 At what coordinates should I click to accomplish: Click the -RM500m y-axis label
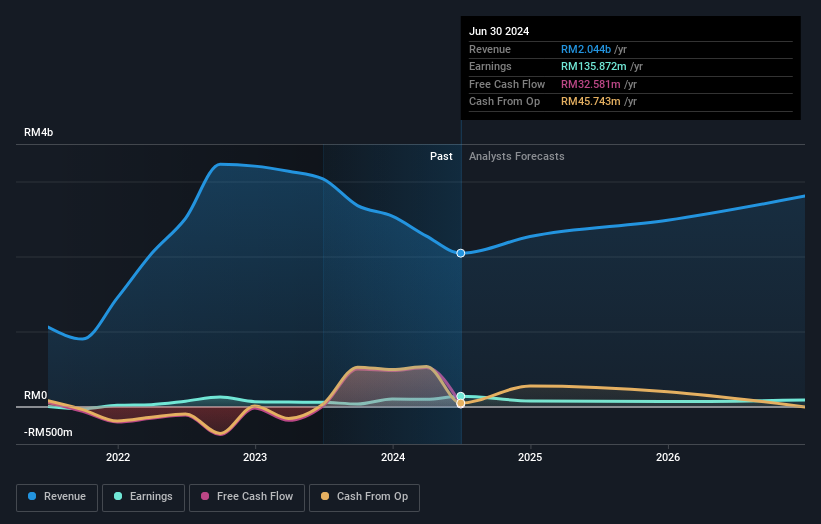(x=48, y=432)
